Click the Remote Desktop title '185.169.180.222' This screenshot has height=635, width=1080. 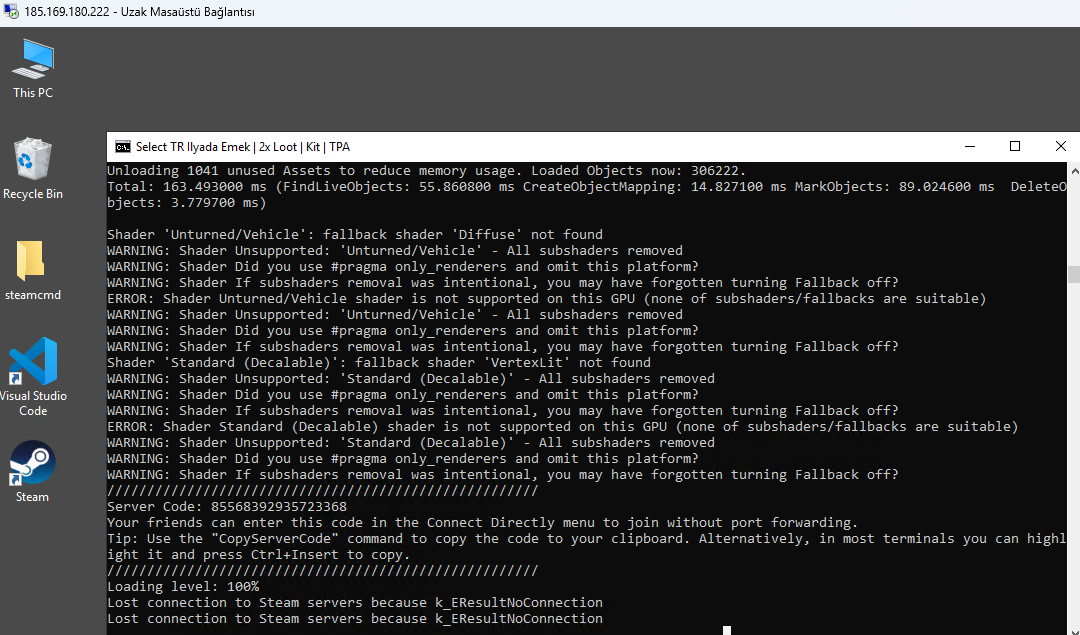coord(139,12)
